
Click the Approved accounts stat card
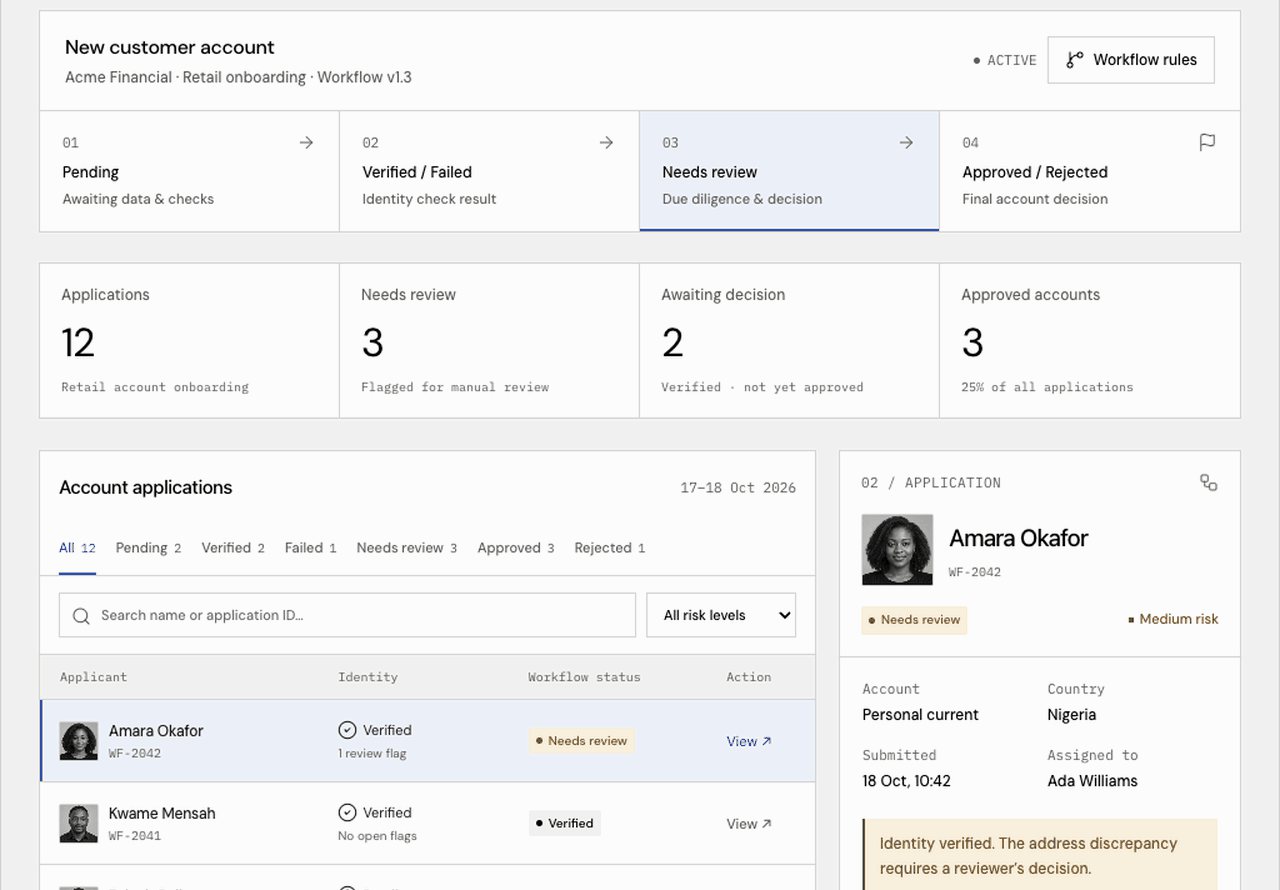(x=1090, y=341)
